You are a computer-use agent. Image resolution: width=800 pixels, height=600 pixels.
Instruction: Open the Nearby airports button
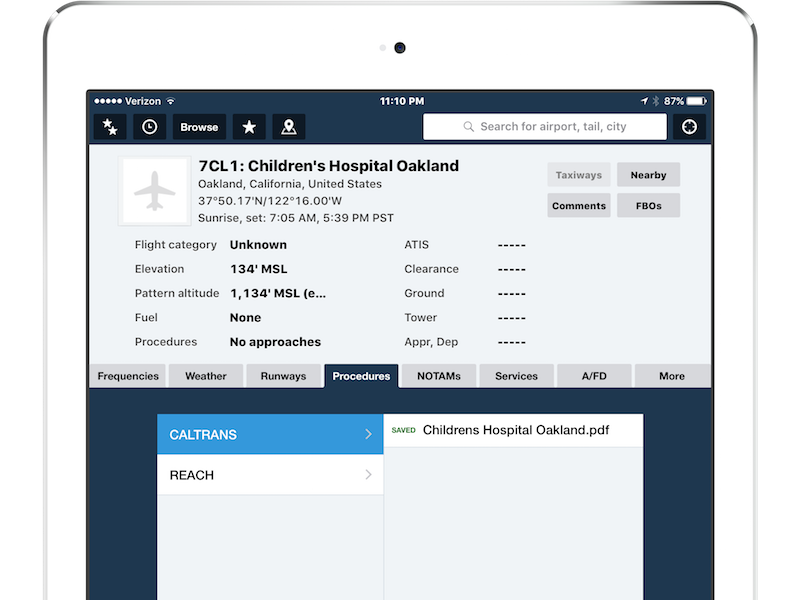pyautogui.click(x=648, y=175)
